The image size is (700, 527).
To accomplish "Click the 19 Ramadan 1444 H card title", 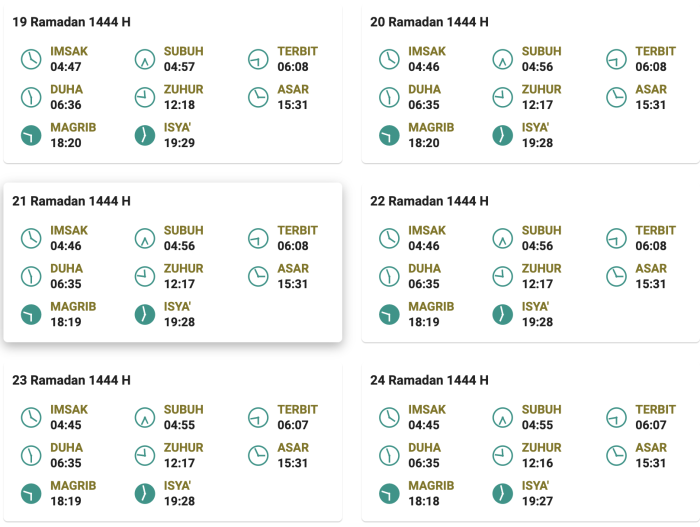I will click(x=71, y=22).
